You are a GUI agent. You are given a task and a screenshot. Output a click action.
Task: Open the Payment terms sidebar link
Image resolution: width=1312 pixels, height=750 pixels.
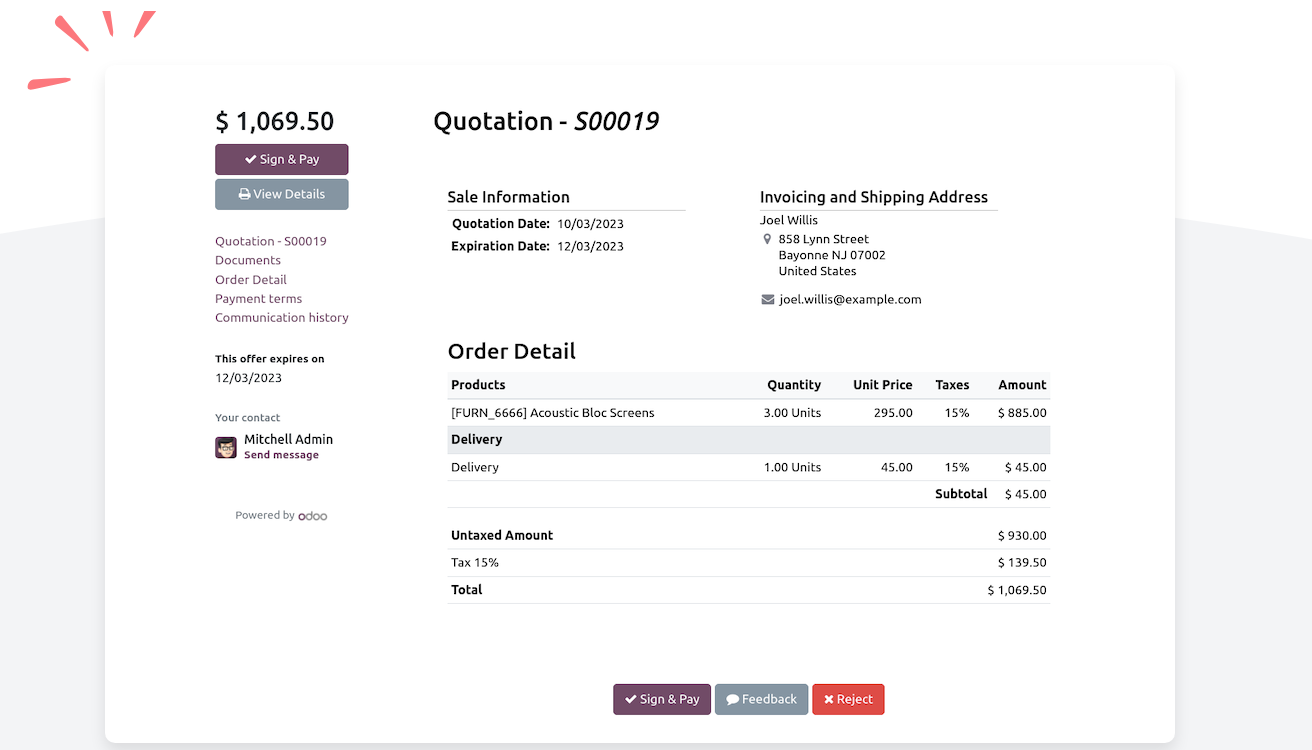[x=258, y=299]
